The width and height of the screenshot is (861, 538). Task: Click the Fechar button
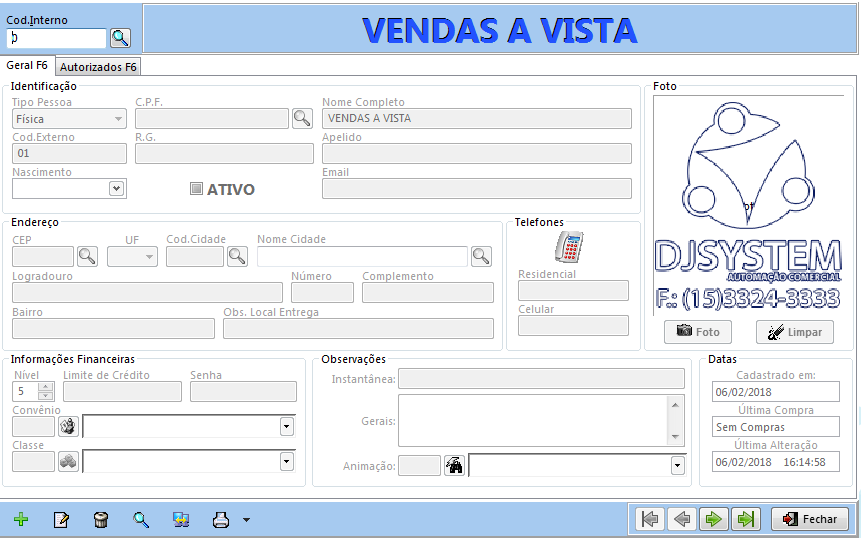tap(810, 519)
